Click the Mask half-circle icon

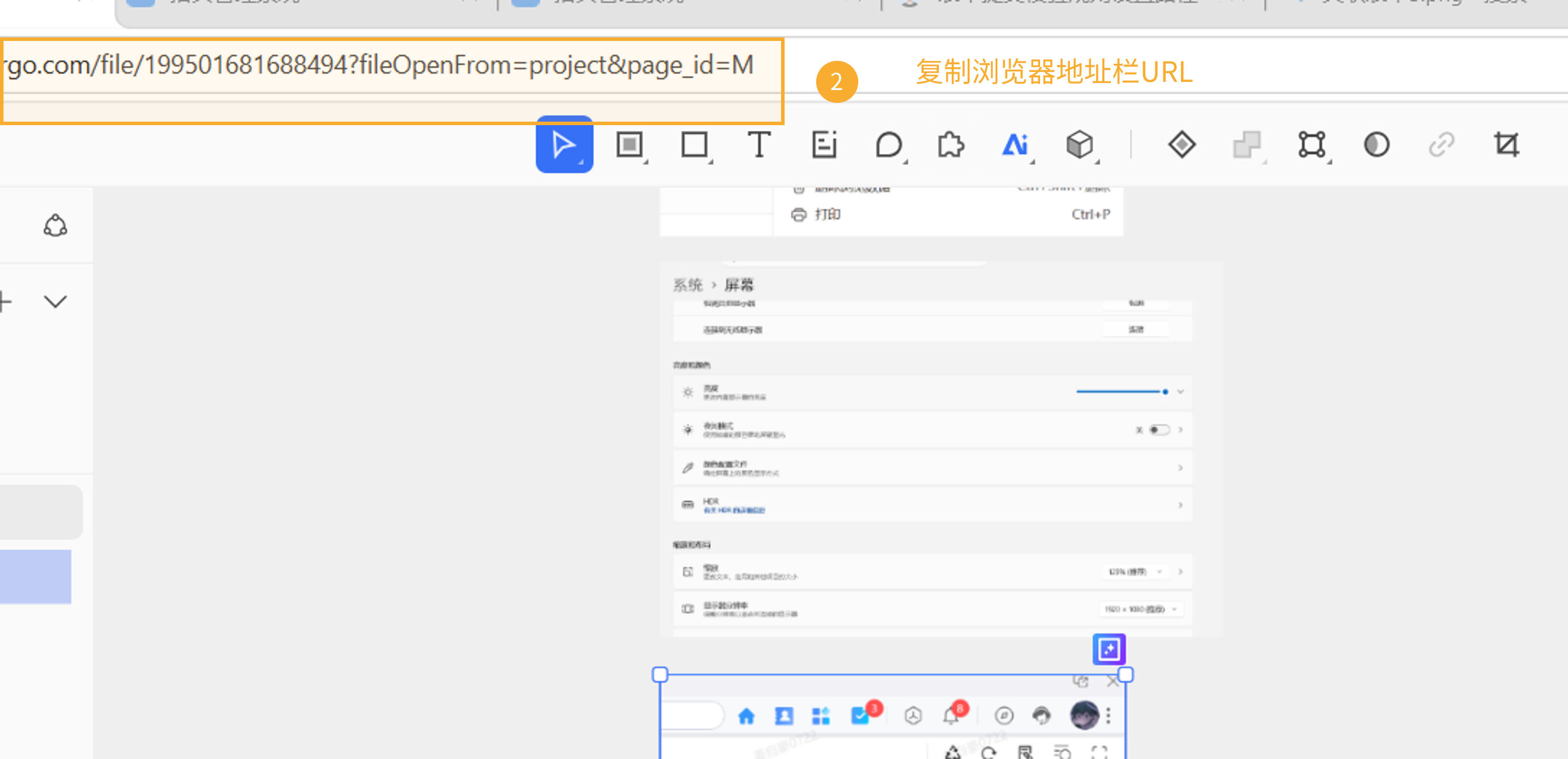[1376, 145]
